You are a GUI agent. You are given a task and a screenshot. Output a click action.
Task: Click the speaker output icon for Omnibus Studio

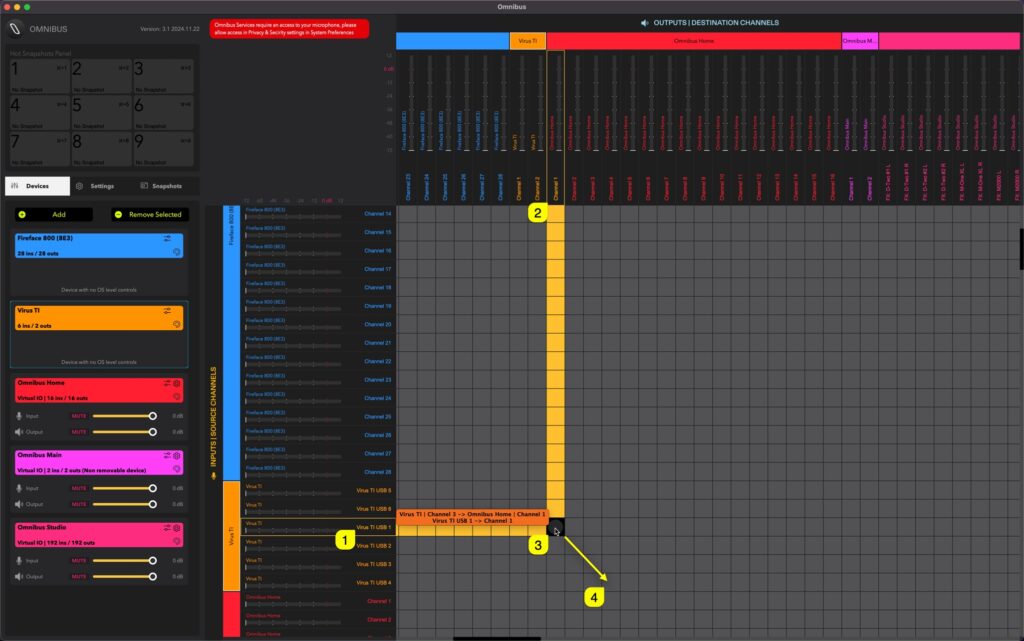click(18, 578)
